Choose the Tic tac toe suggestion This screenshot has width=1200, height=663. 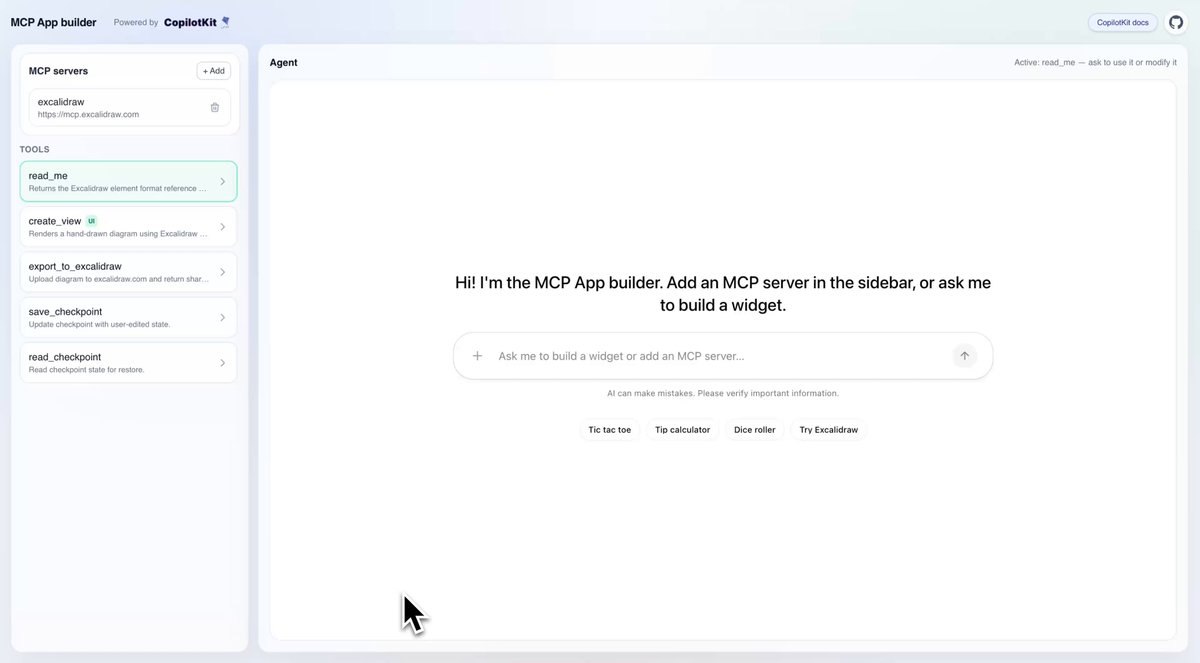(x=610, y=430)
